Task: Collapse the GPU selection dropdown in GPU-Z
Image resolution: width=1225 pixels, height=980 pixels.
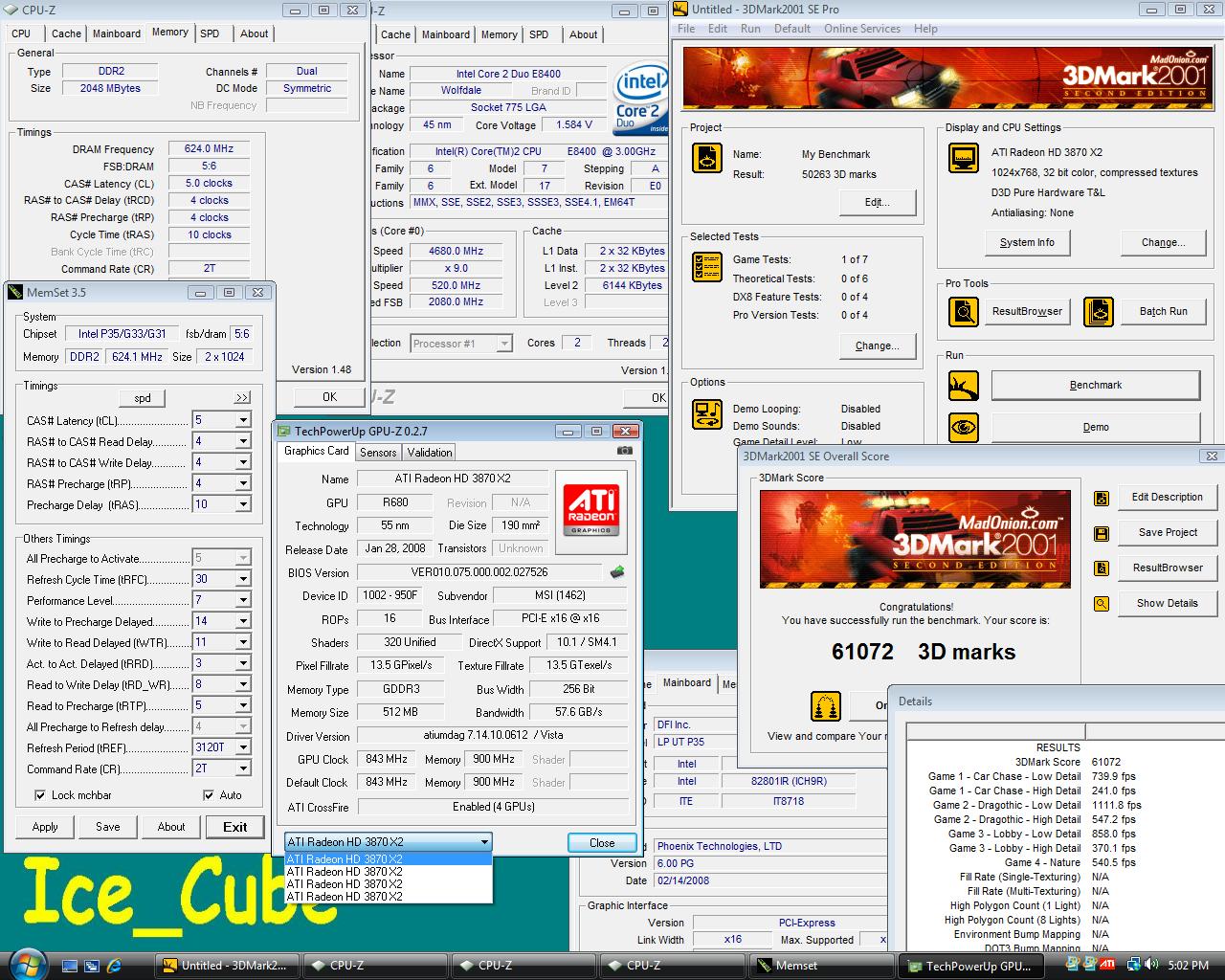Action: tap(484, 842)
